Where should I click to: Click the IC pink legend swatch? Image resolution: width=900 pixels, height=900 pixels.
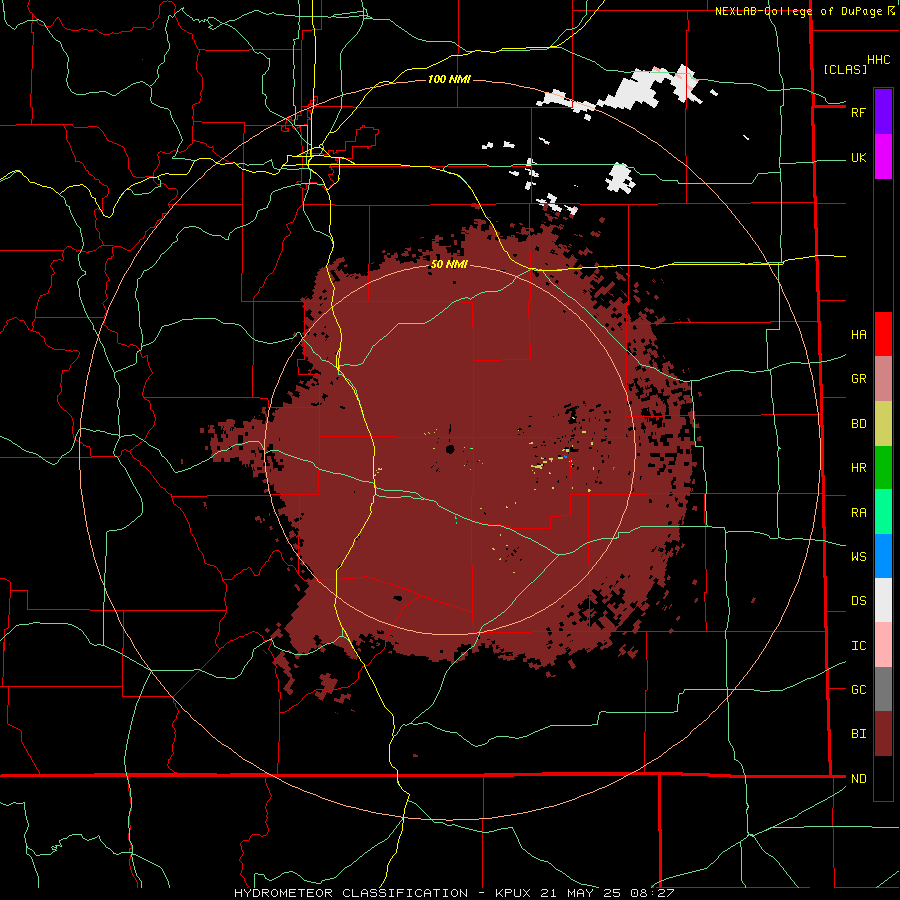pos(883,645)
